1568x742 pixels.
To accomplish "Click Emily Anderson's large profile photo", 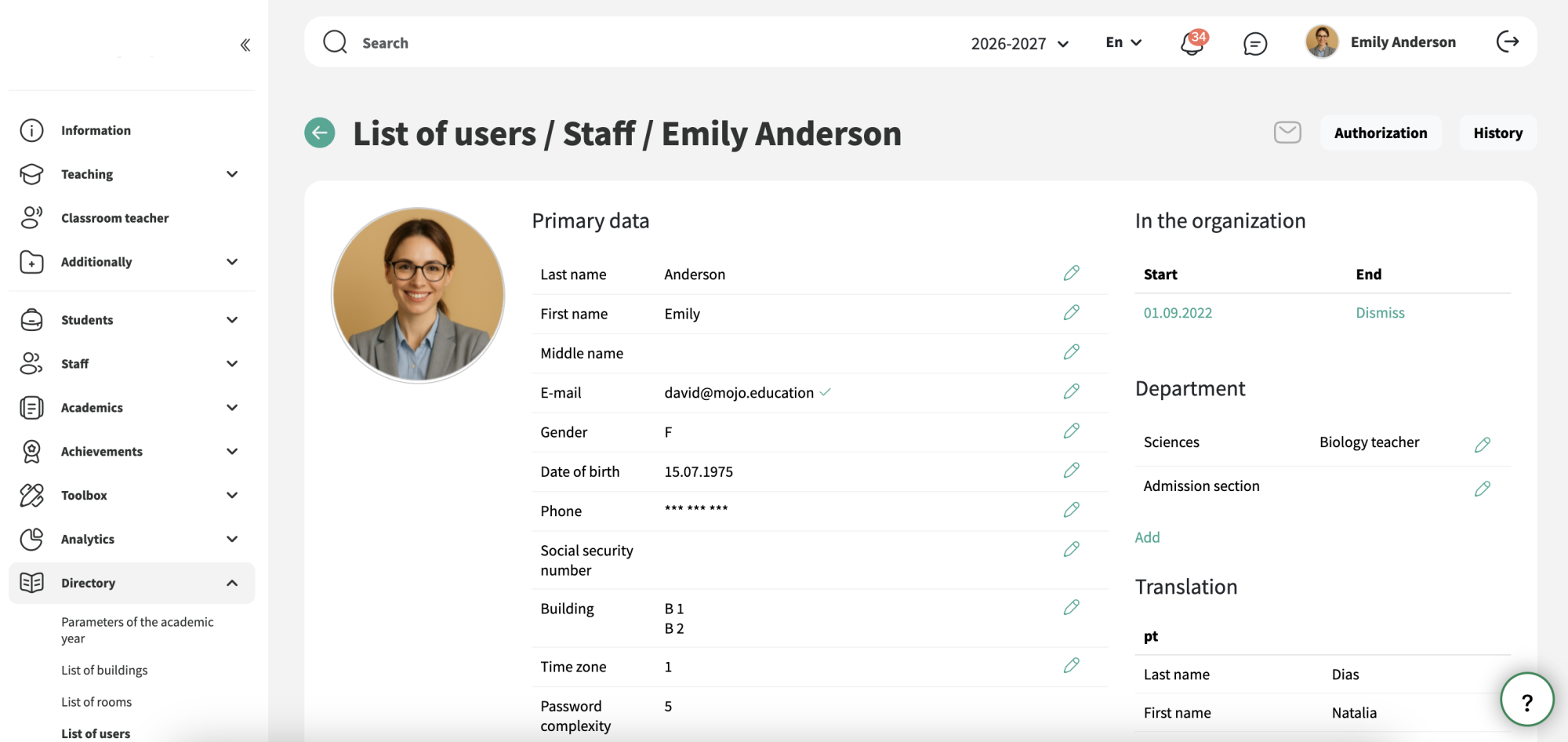I will (418, 295).
